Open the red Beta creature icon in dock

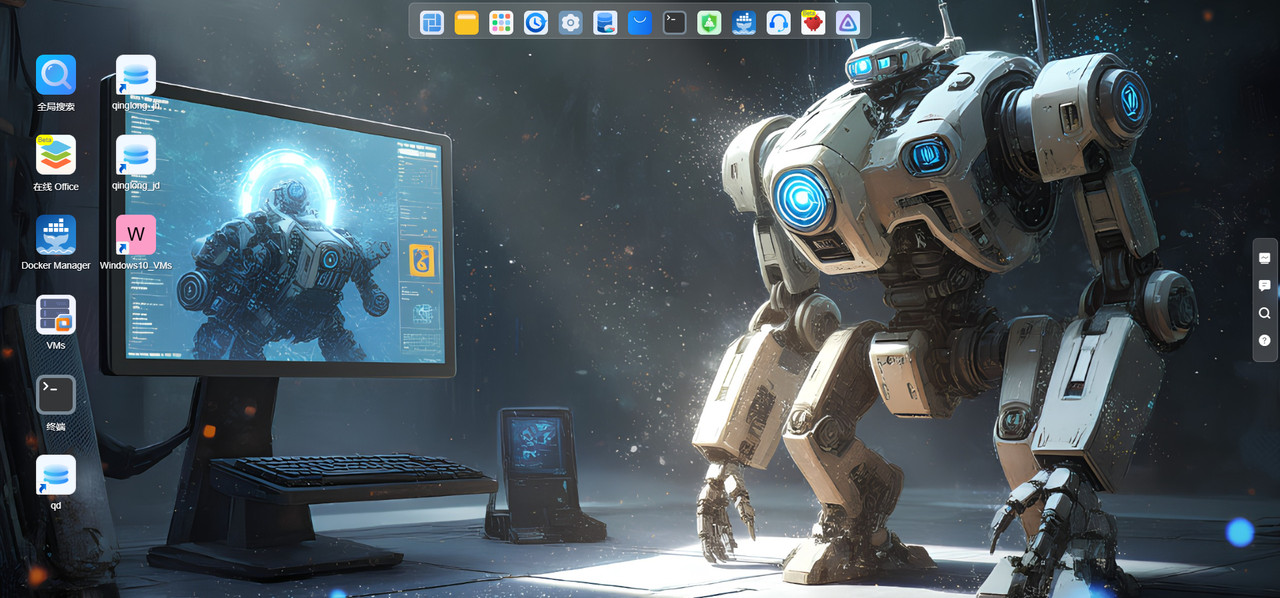tap(813, 22)
